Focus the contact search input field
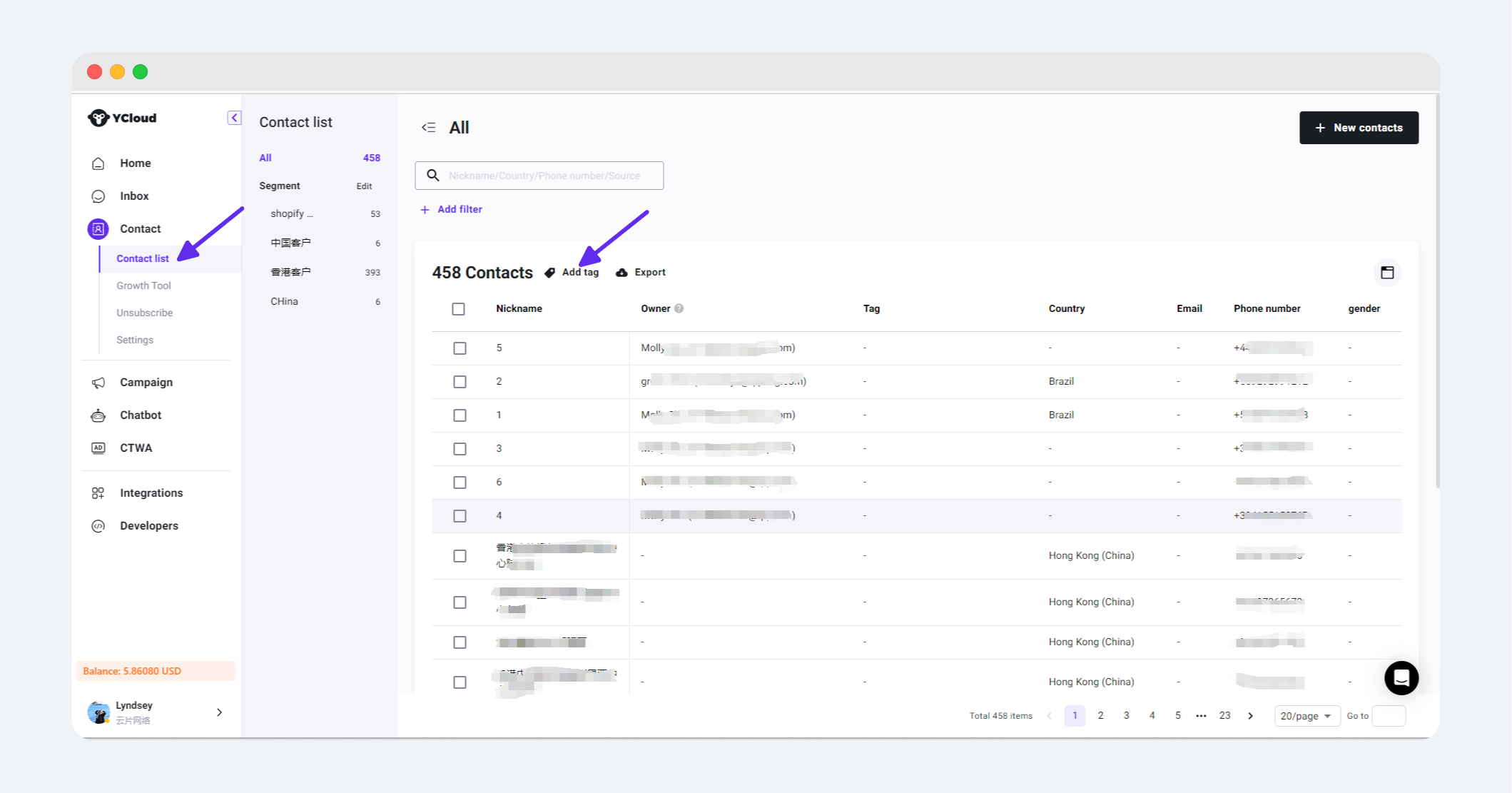 point(549,176)
